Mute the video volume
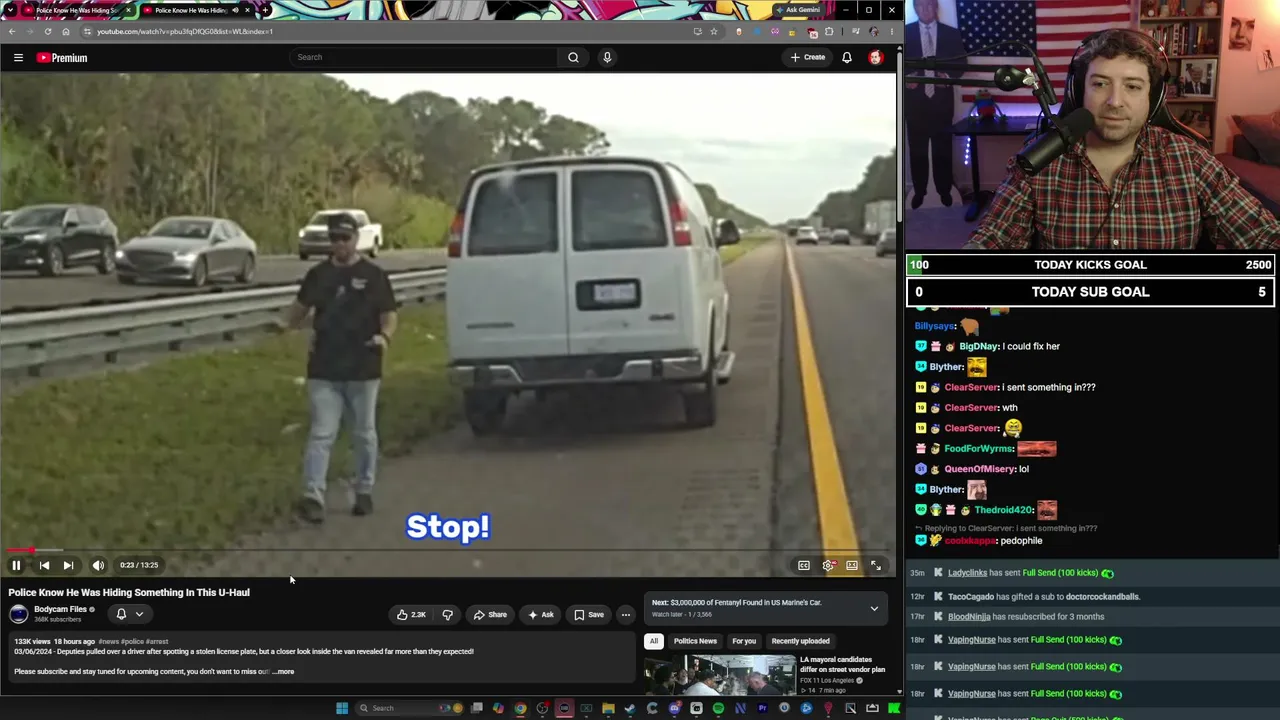Image resolution: width=1280 pixels, height=720 pixels. point(98,565)
